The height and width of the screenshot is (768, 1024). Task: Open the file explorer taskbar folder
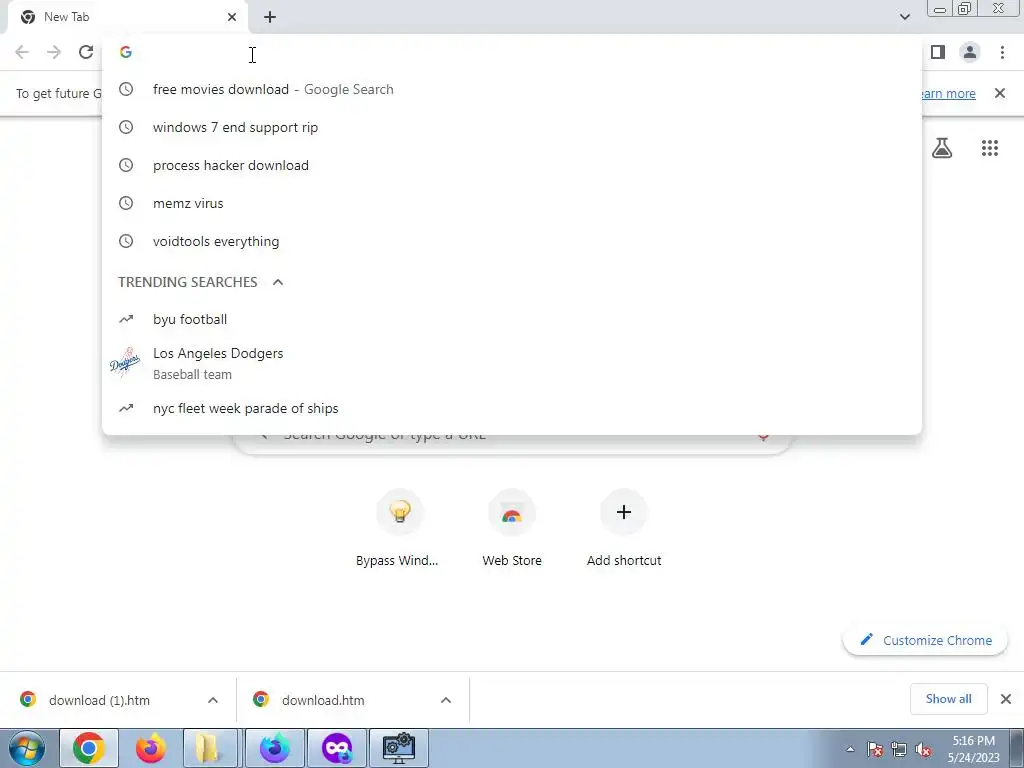click(212, 748)
